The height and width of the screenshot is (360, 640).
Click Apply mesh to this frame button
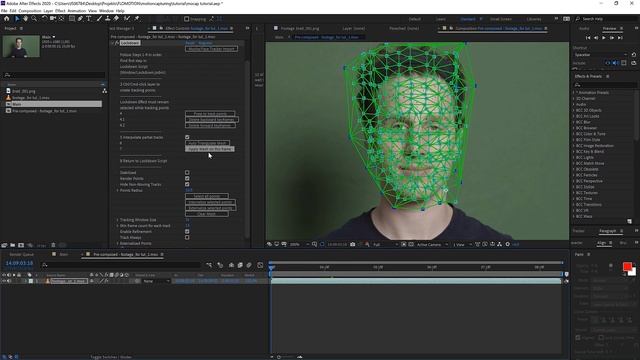tap(210, 149)
